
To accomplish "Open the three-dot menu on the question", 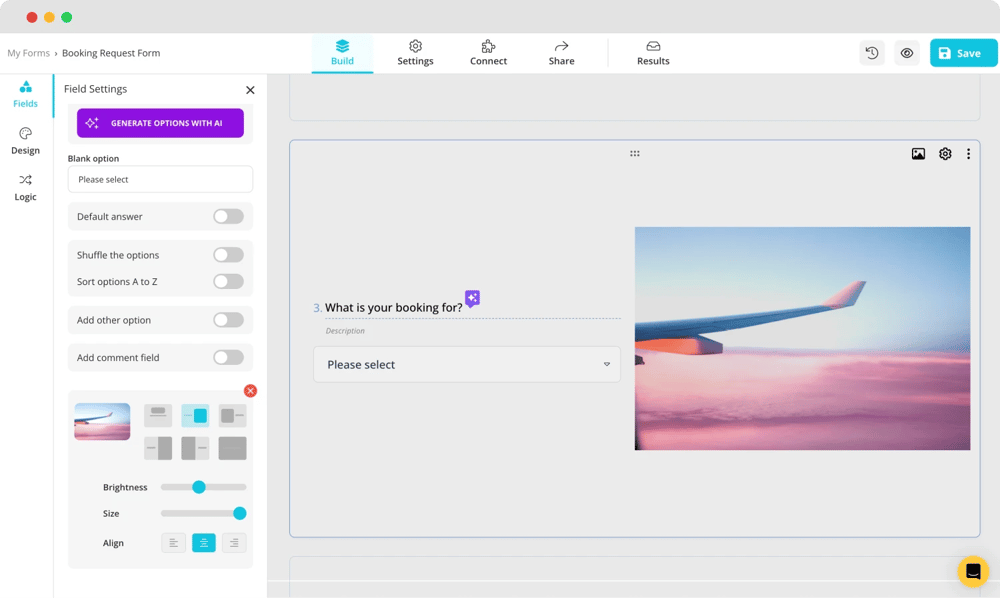I will [968, 153].
